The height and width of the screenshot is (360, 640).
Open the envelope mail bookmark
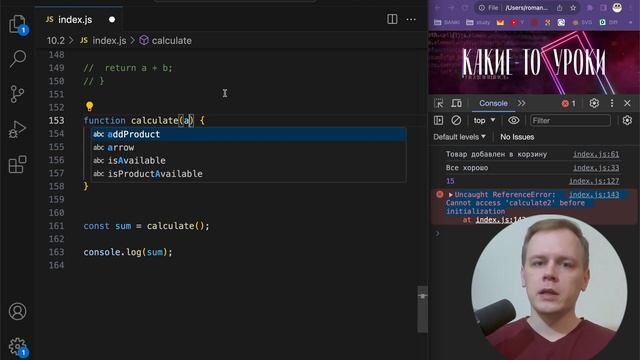pyautogui.click(x=500, y=22)
